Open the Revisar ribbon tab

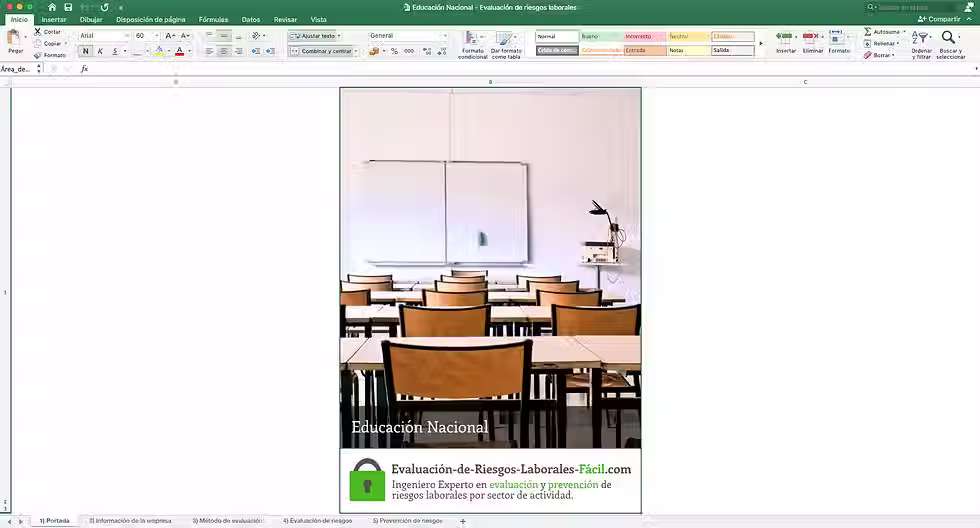(x=285, y=19)
